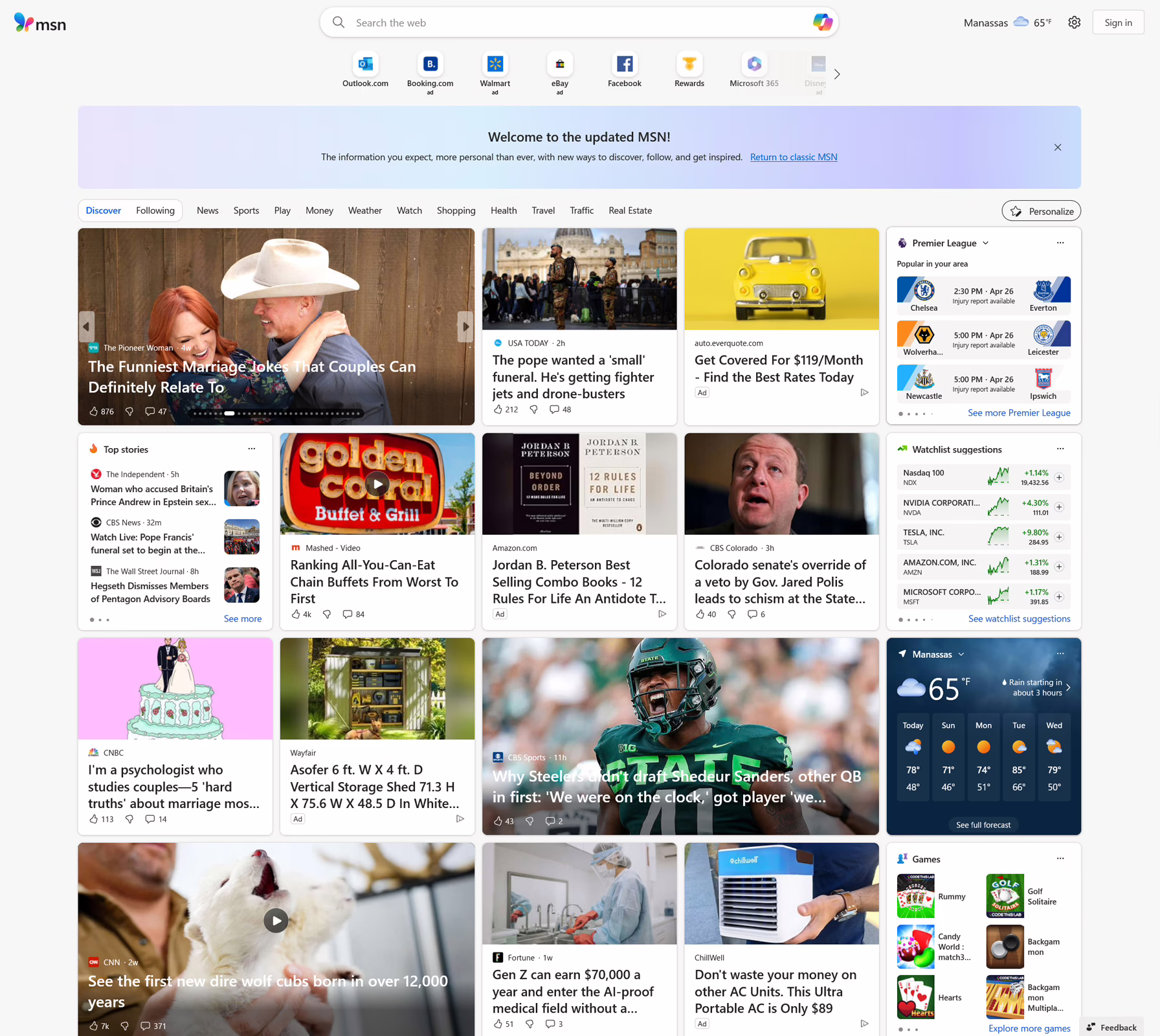Open Games card more options
1160x1036 pixels.
pos(1060,859)
